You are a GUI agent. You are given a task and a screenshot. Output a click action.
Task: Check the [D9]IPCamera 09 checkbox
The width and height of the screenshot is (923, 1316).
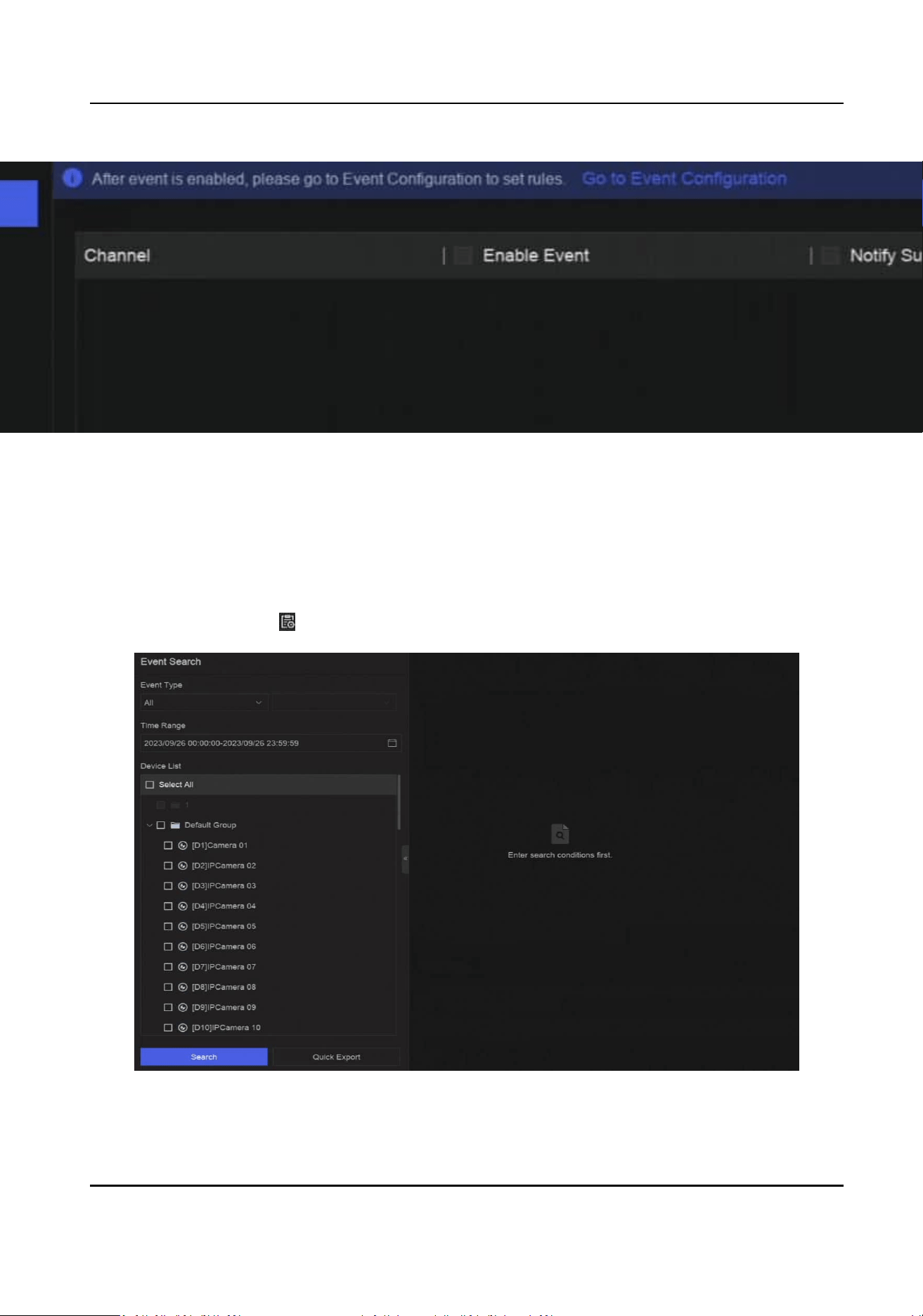point(168,1008)
